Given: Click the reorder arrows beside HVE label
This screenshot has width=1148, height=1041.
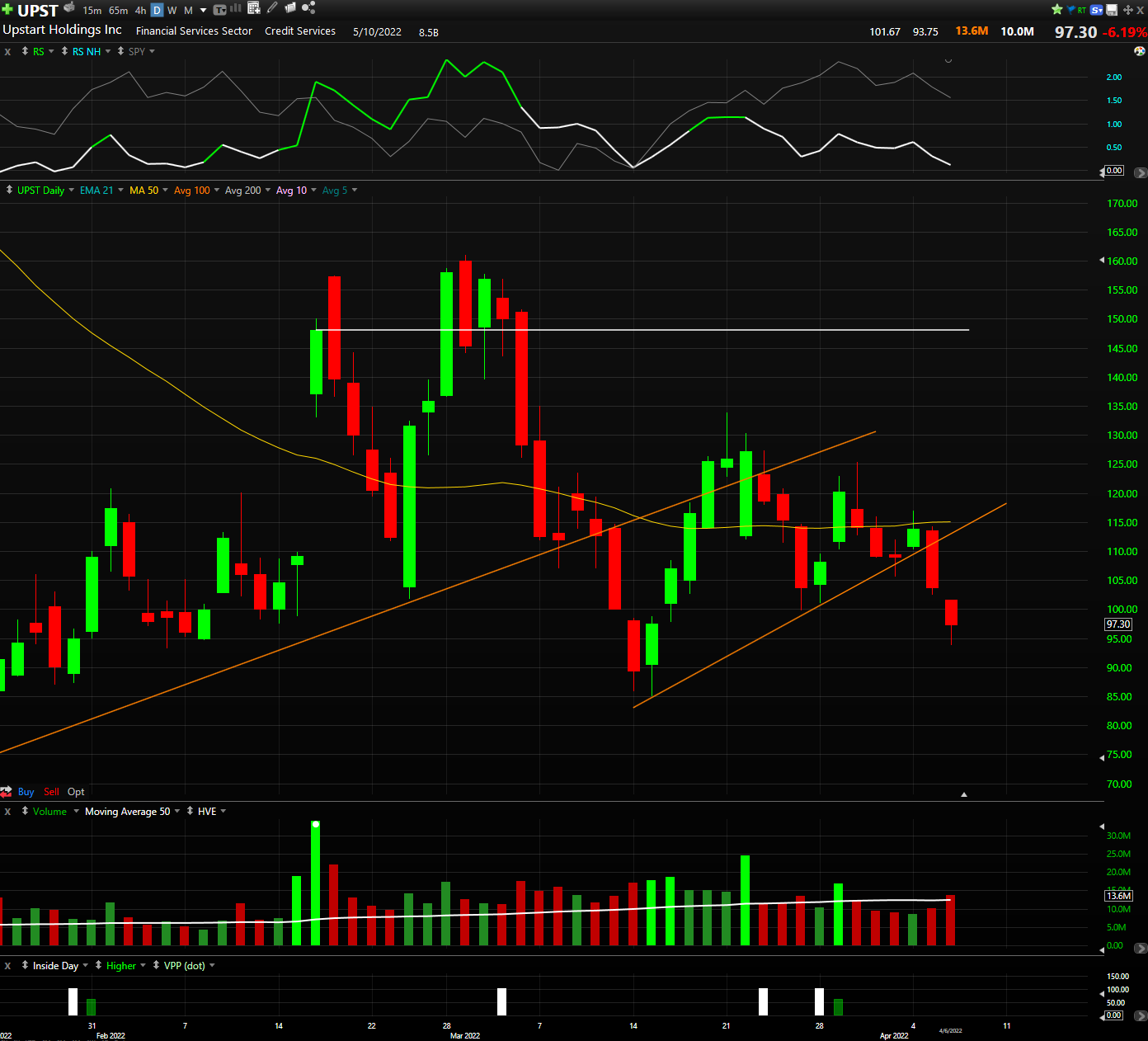Looking at the screenshot, I should pyautogui.click(x=190, y=811).
